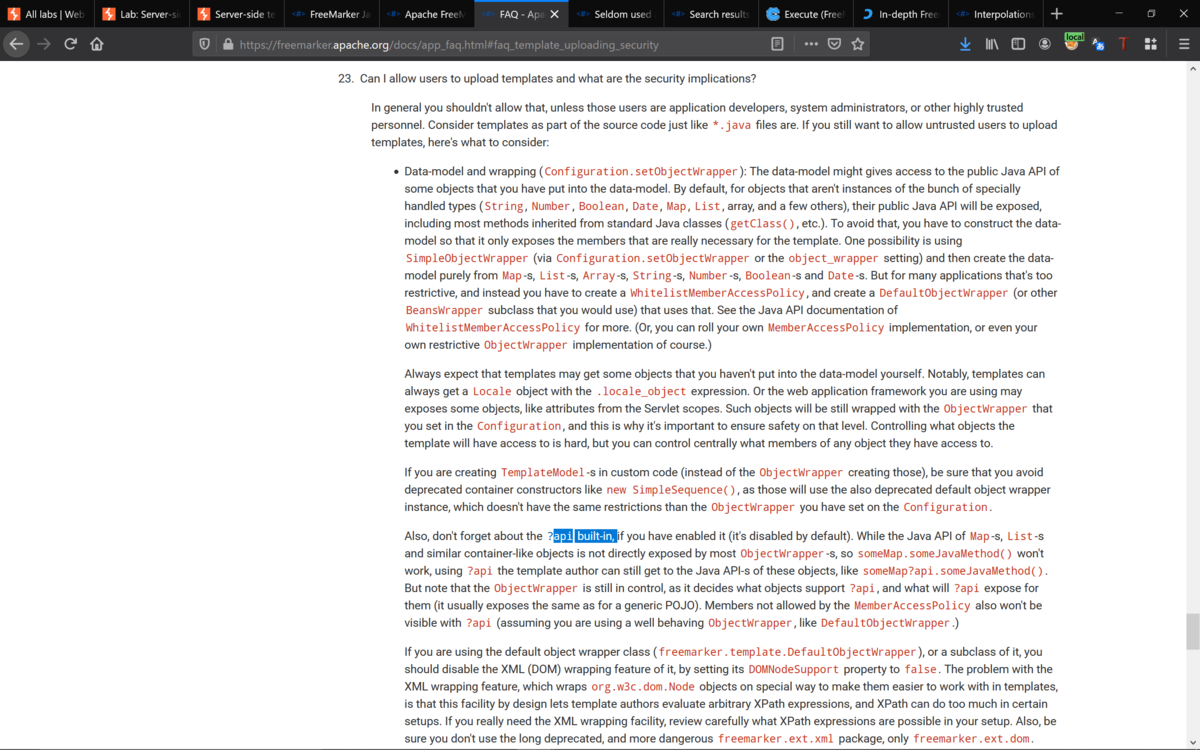Screen dimensions: 1200x750
Task: Click 'someMap.someJavaMethod()' code text
Action: coord(937,553)
